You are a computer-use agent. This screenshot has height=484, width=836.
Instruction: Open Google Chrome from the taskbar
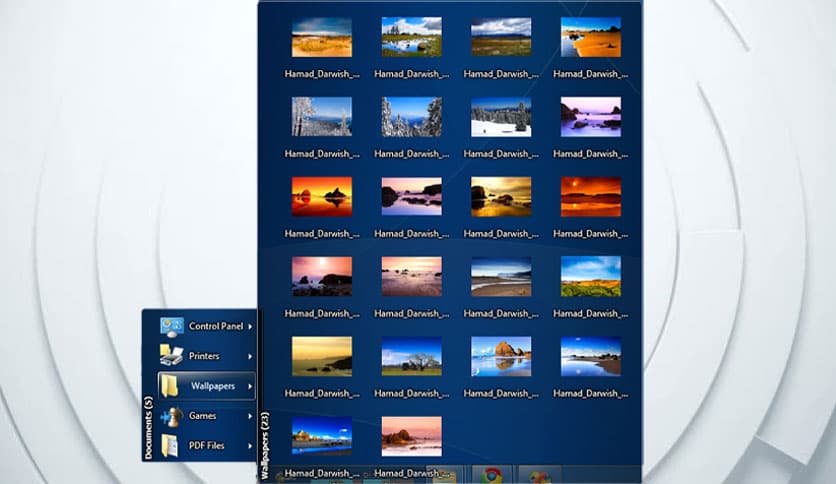(x=492, y=475)
